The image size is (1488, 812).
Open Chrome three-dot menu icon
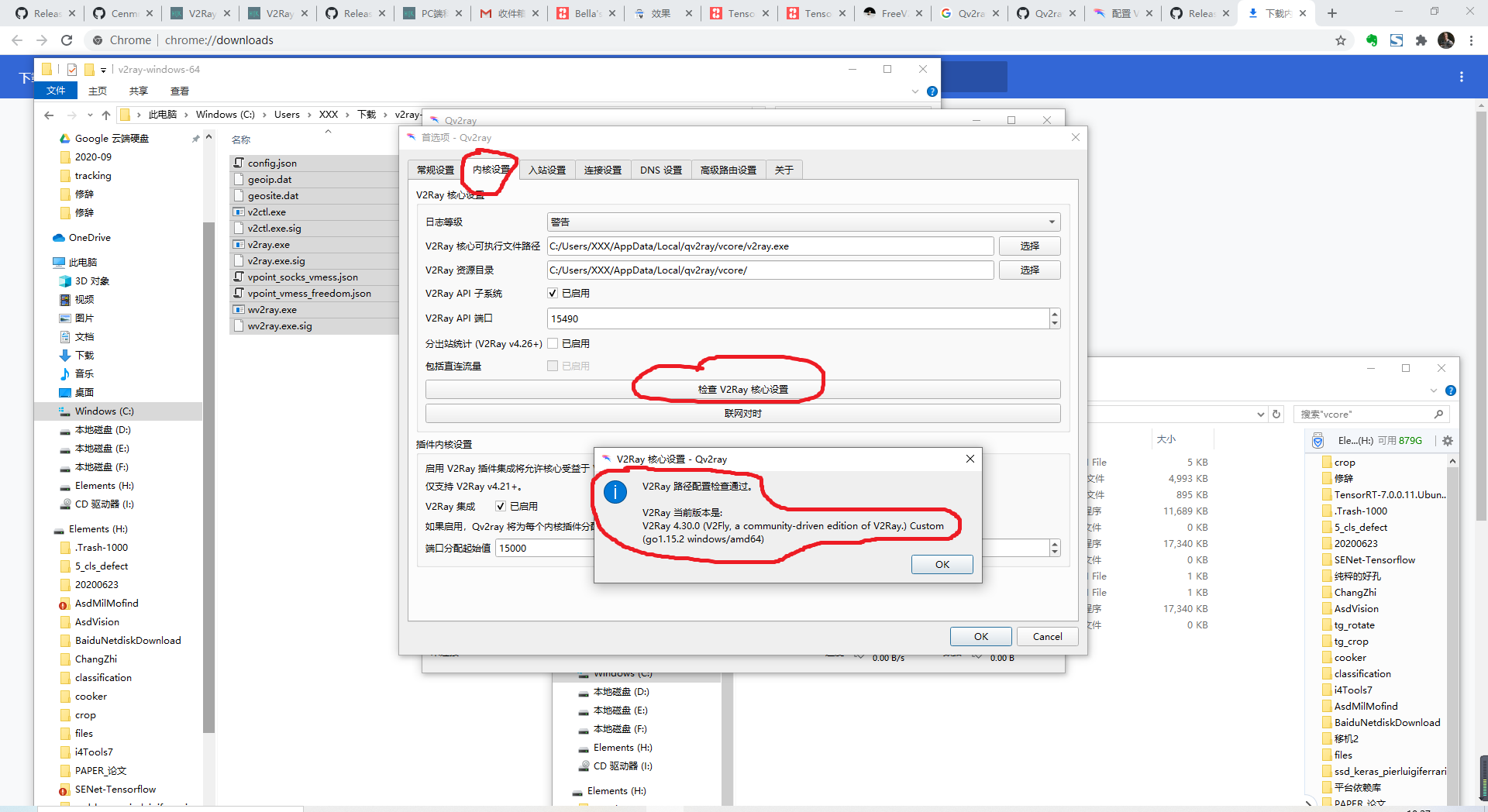[1471, 40]
